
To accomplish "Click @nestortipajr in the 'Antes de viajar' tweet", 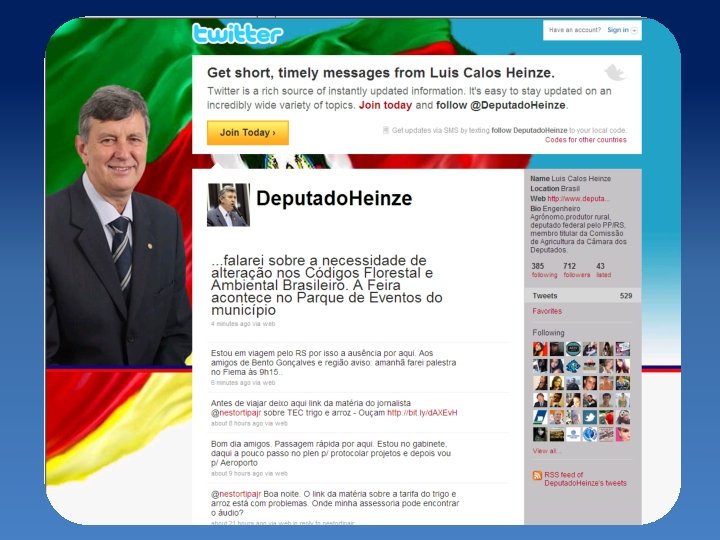I will coord(236,413).
